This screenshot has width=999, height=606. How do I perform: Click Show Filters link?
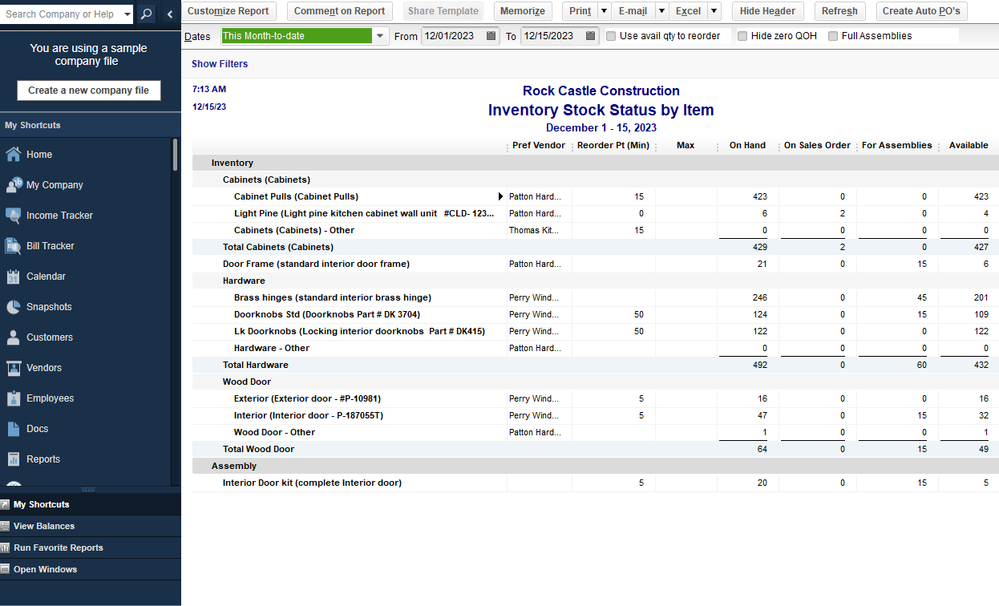coord(219,64)
